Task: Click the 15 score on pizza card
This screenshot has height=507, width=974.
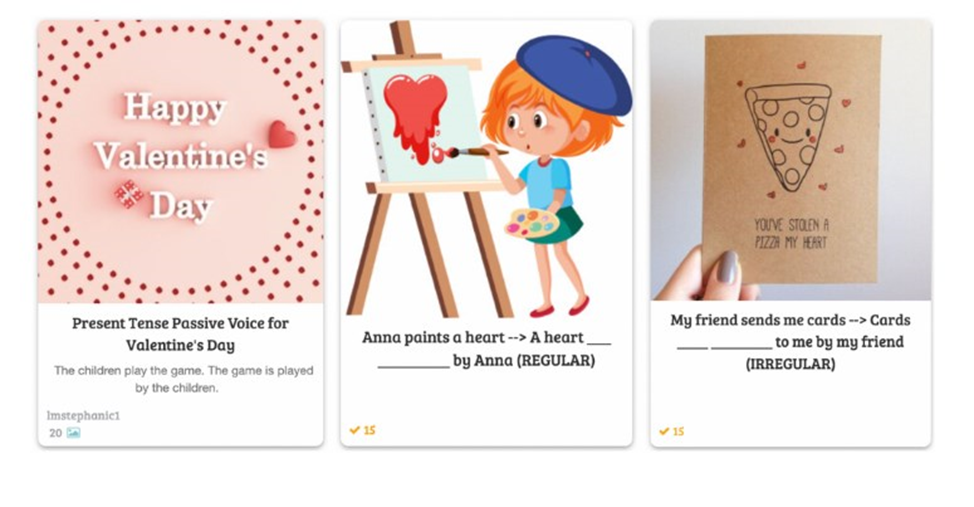Action: click(x=678, y=431)
